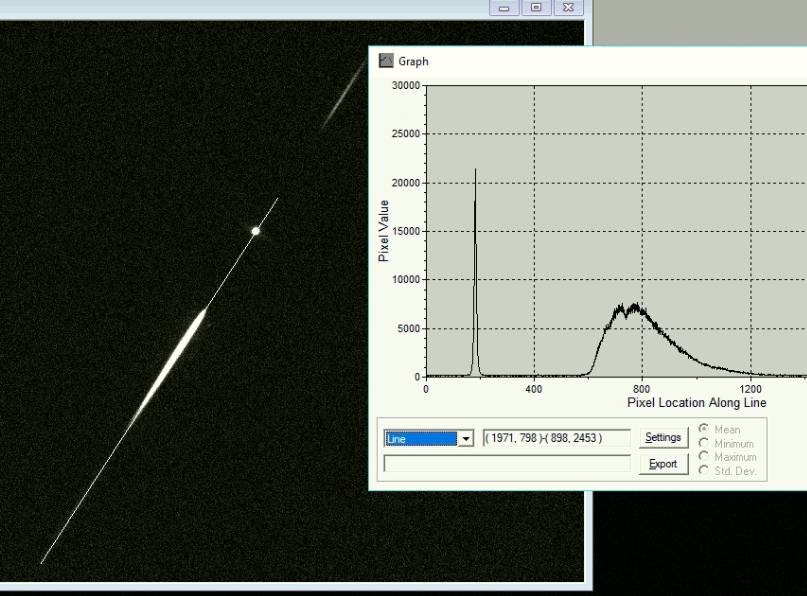Click the 15000 y-axis tick label
Viewport: 807px width, 596px height.
(406, 231)
